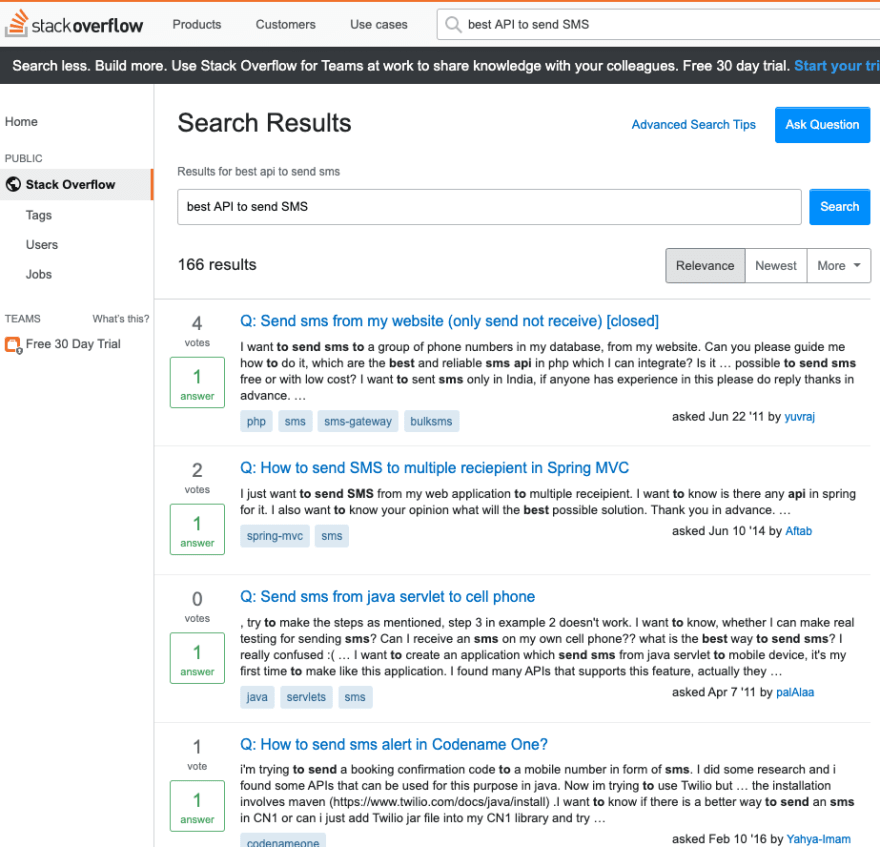The image size is (880, 847).
Task: Open the Products menu
Action: coord(196,24)
